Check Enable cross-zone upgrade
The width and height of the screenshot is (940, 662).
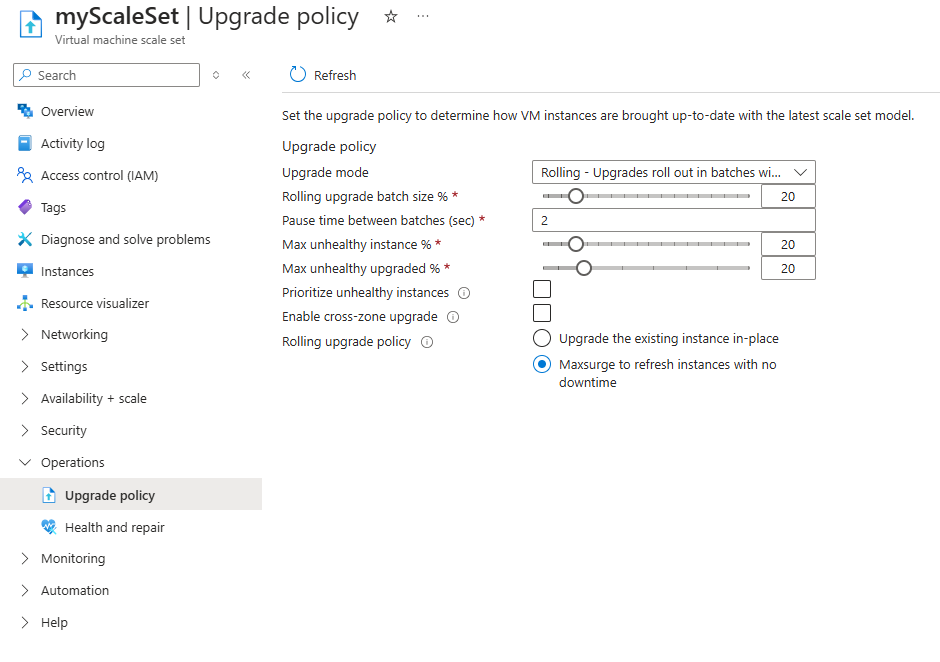541,313
